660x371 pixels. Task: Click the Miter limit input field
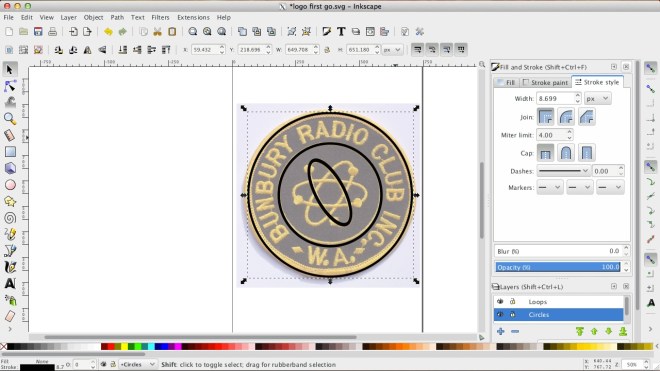pos(551,135)
